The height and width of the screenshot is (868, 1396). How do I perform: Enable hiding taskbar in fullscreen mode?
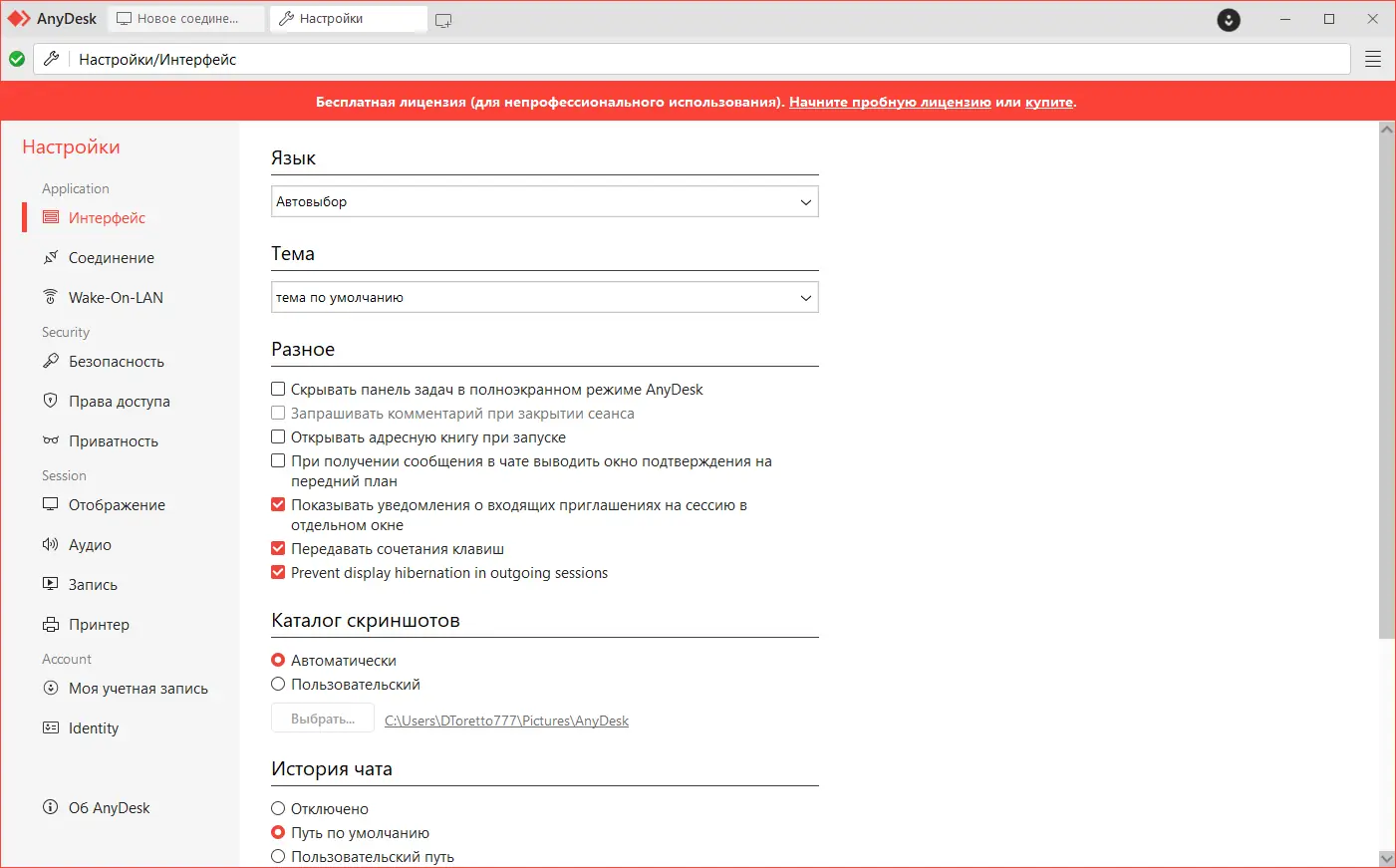click(278, 389)
